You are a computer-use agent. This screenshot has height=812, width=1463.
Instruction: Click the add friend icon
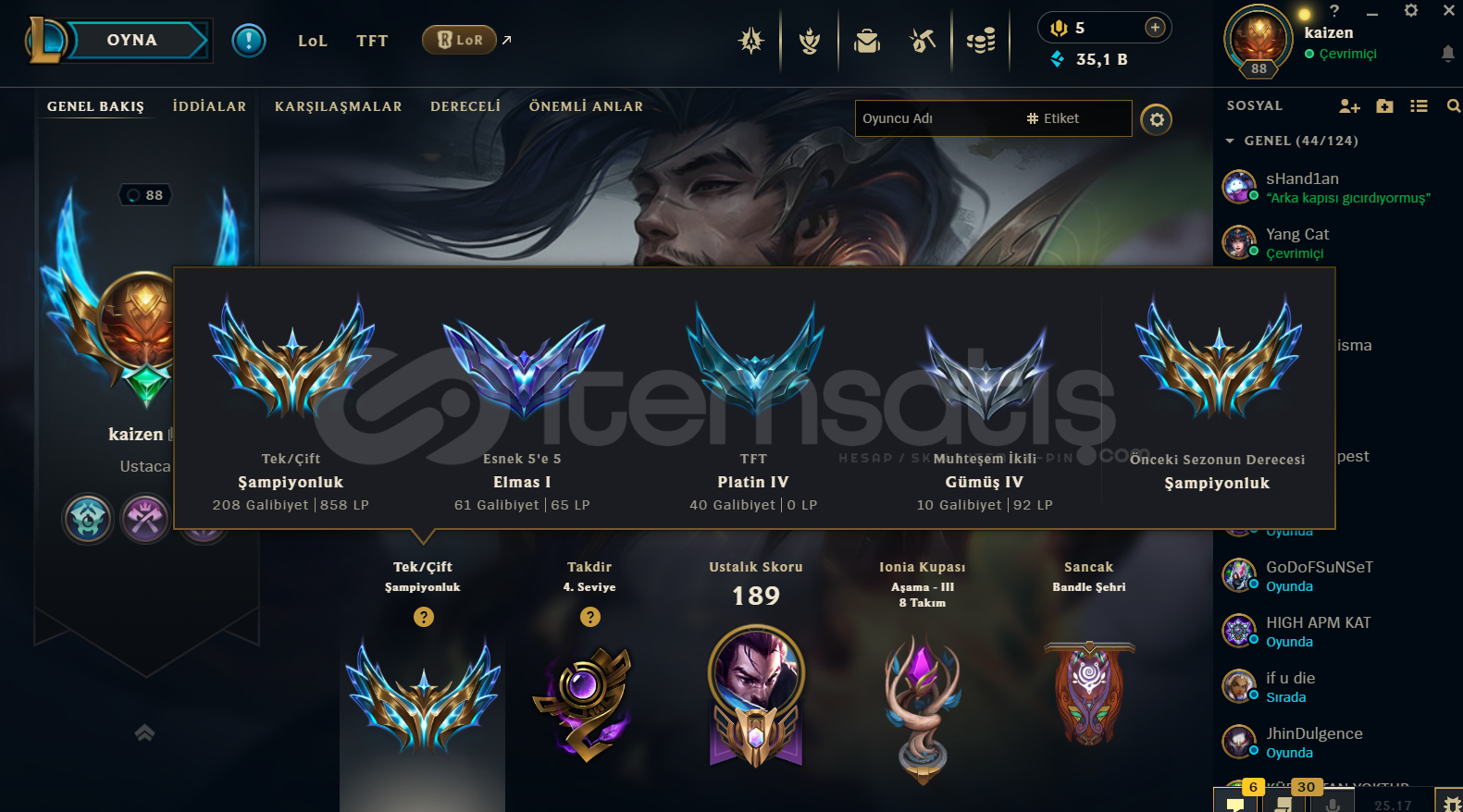click(x=1349, y=106)
